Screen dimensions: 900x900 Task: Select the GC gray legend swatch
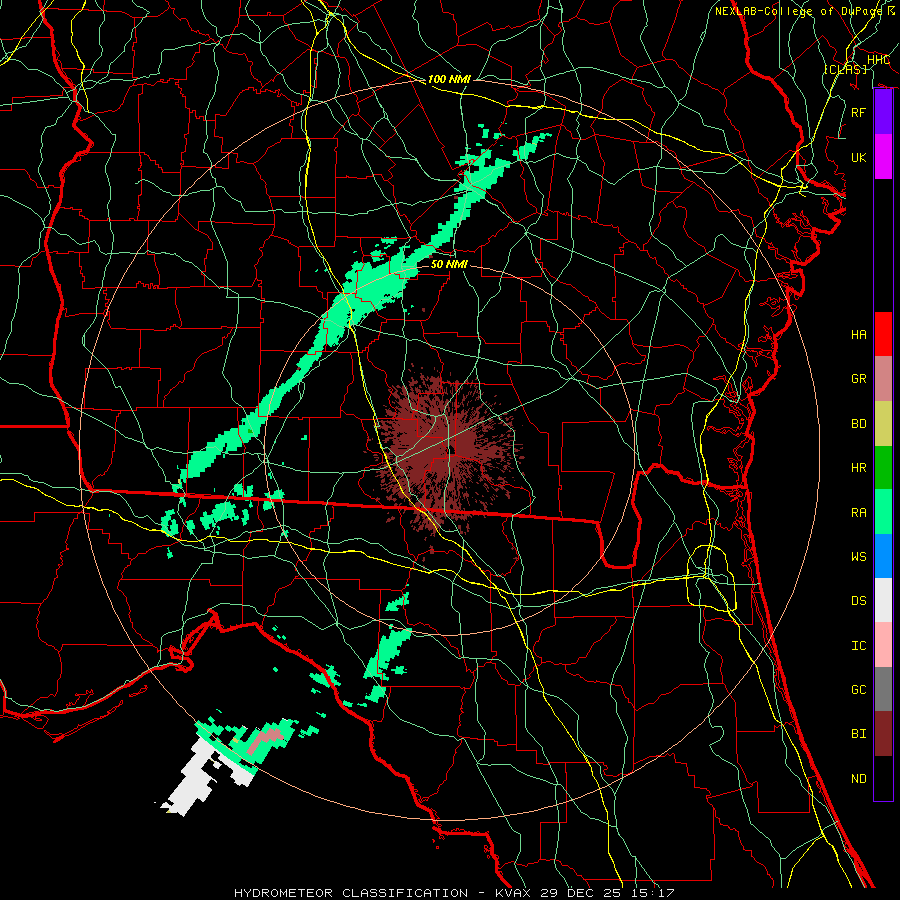click(x=883, y=689)
